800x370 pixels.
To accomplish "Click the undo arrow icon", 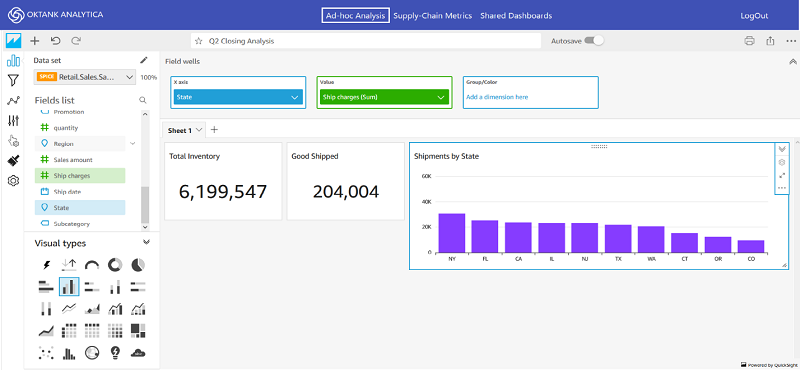I will click(x=55, y=41).
